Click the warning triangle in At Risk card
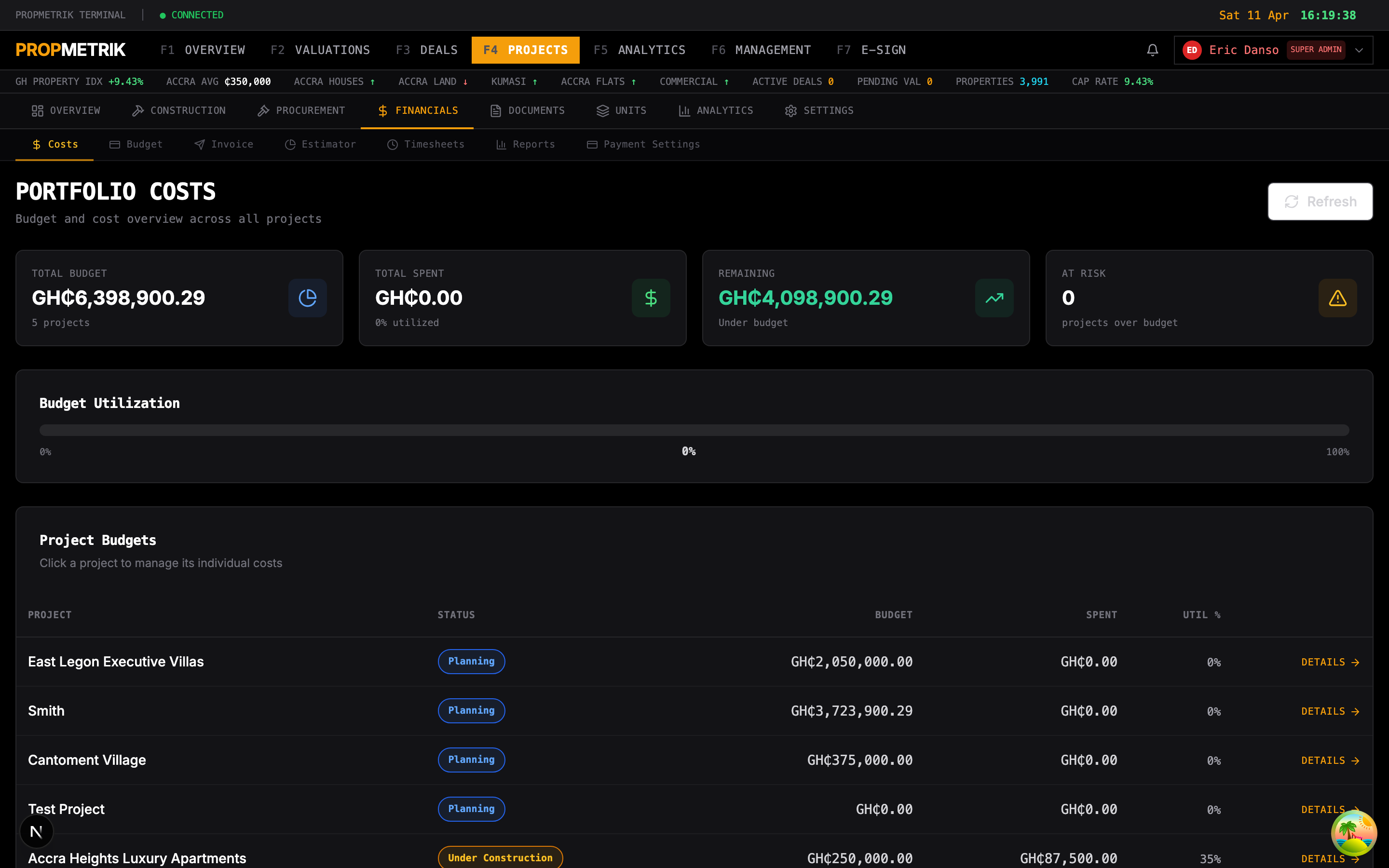This screenshot has width=1389, height=868. 1337,298
